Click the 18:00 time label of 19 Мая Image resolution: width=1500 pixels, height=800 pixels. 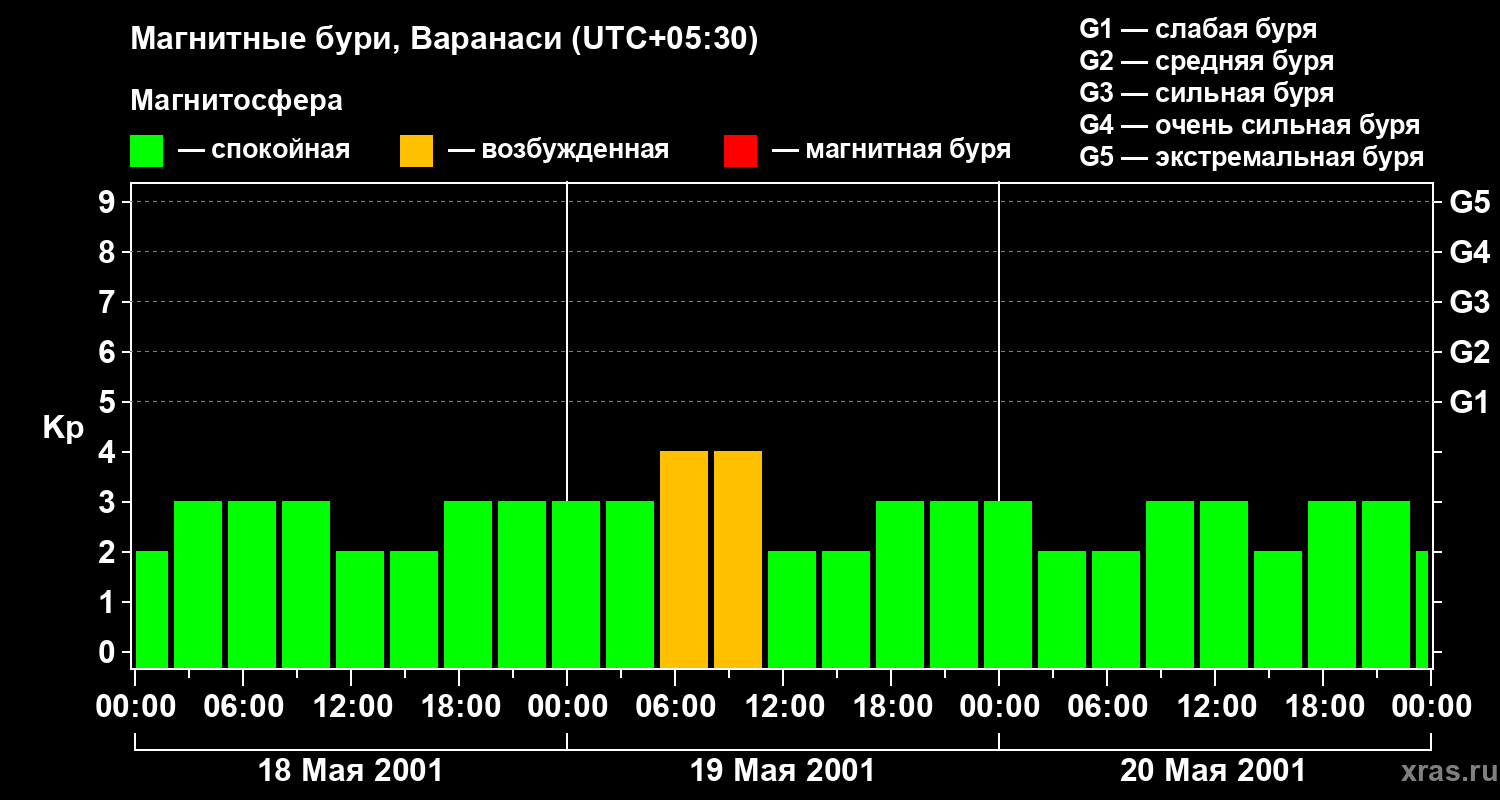pos(891,707)
